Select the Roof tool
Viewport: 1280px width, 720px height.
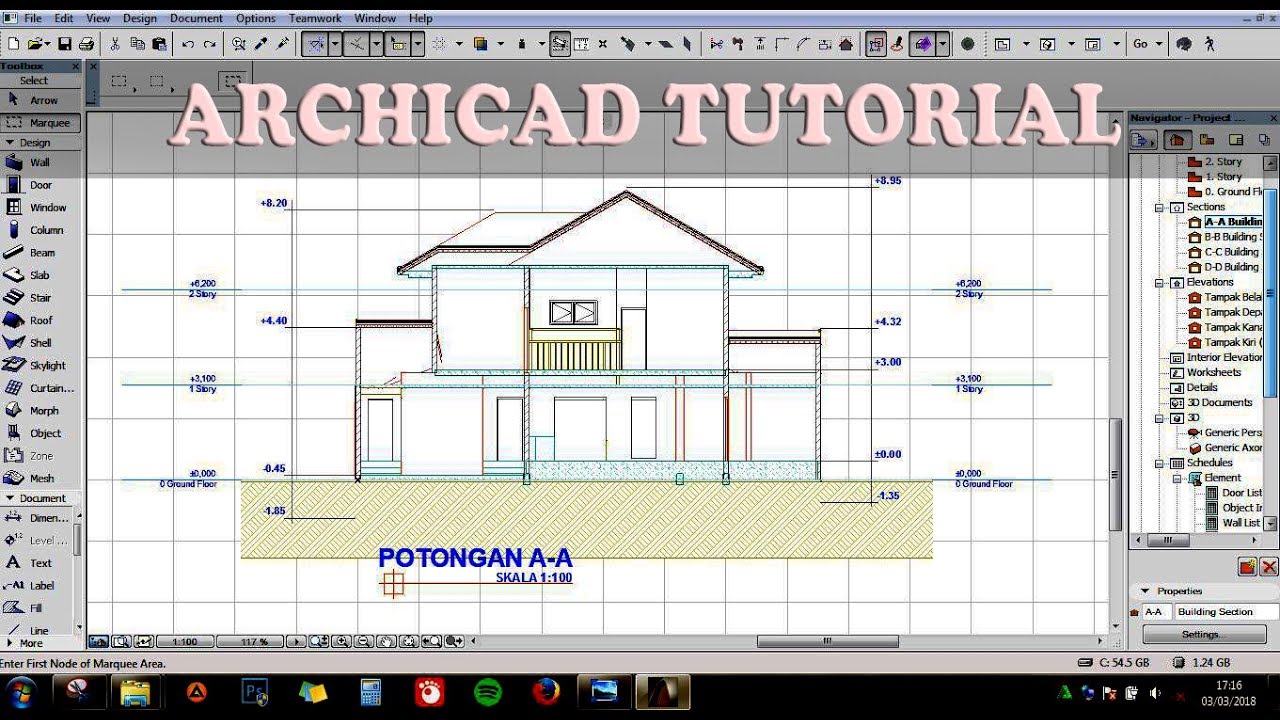(40, 320)
